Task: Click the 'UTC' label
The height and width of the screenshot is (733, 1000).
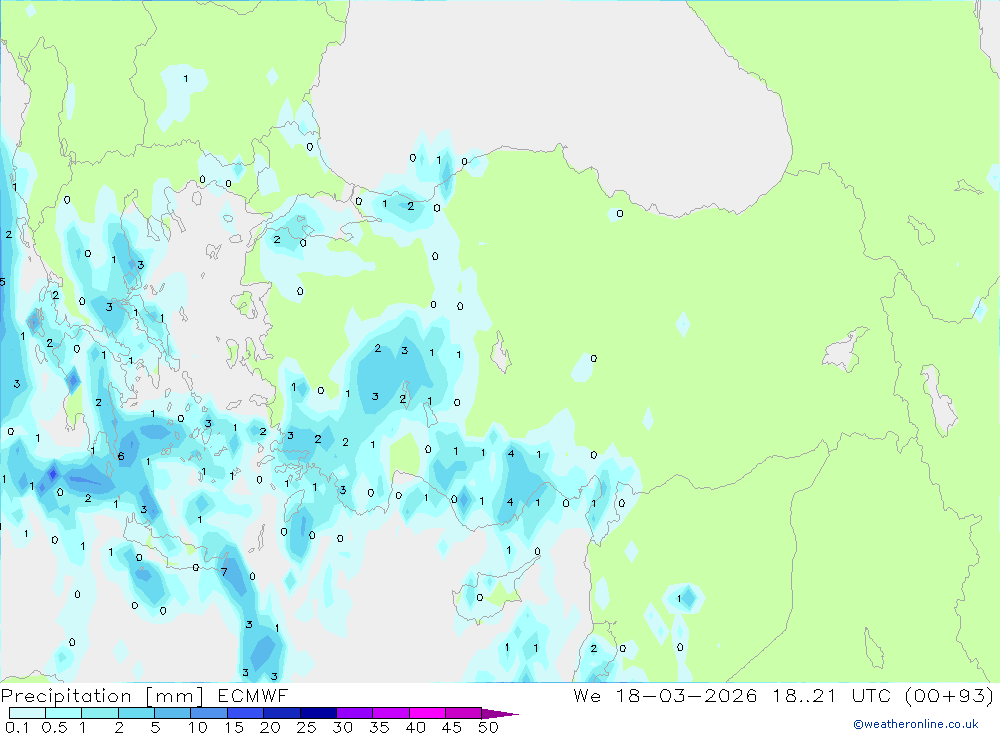Action: click(x=871, y=695)
